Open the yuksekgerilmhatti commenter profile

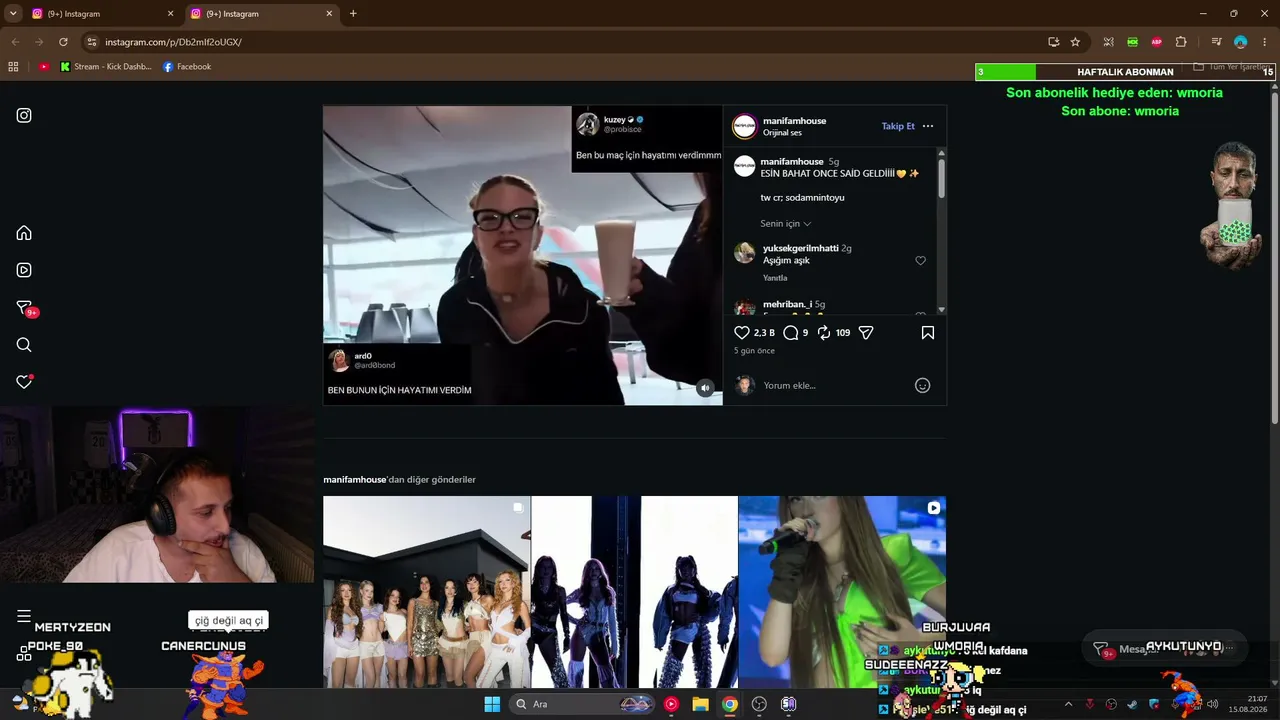click(801, 248)
